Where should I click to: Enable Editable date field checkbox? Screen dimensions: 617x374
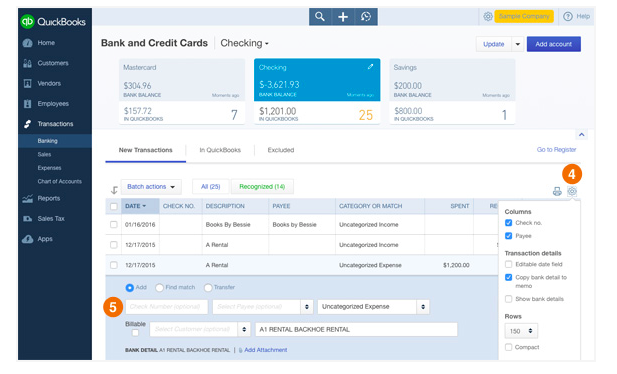tap(508, 264)
